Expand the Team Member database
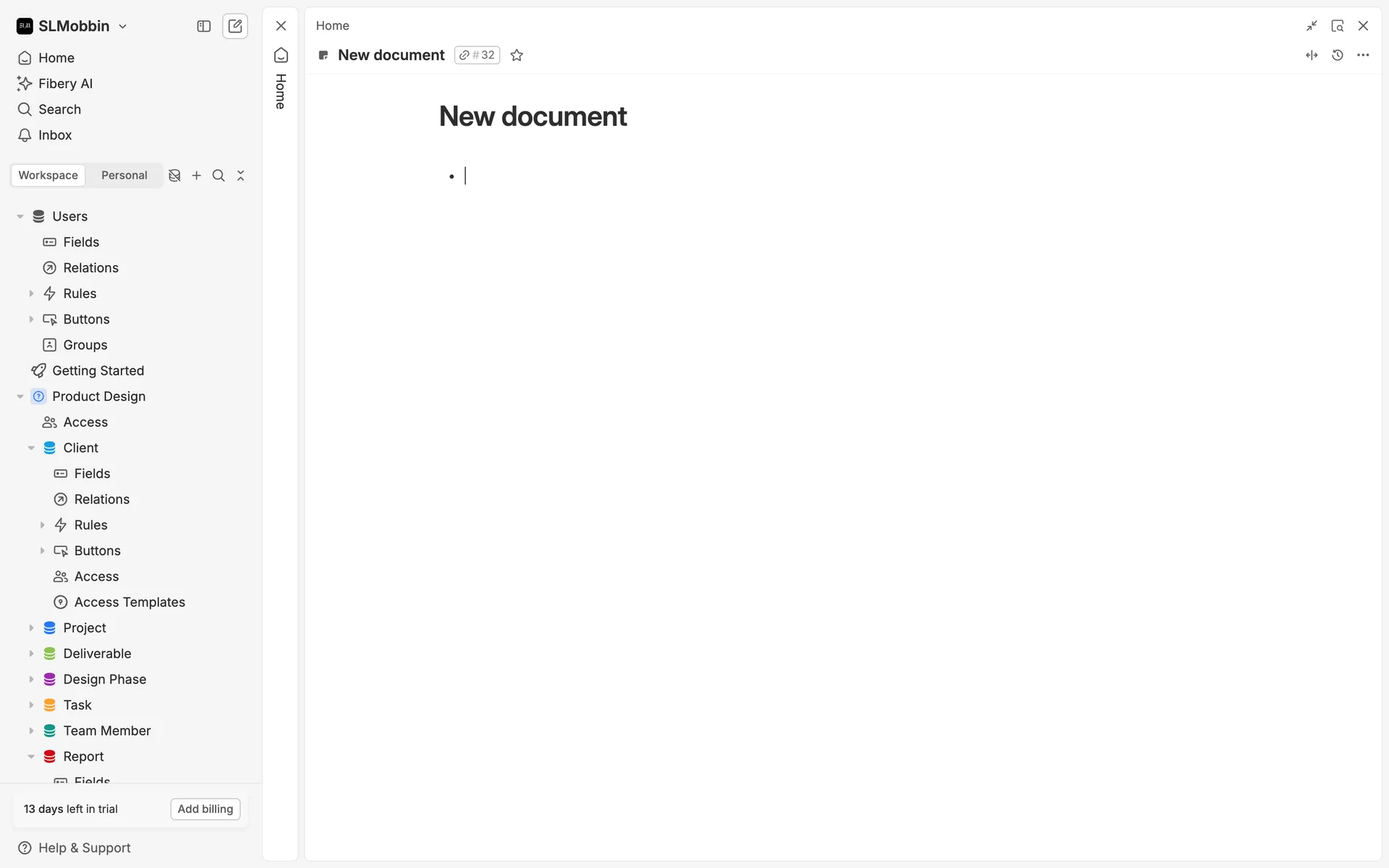This screenshot has height=868, width=1389. 31,731
